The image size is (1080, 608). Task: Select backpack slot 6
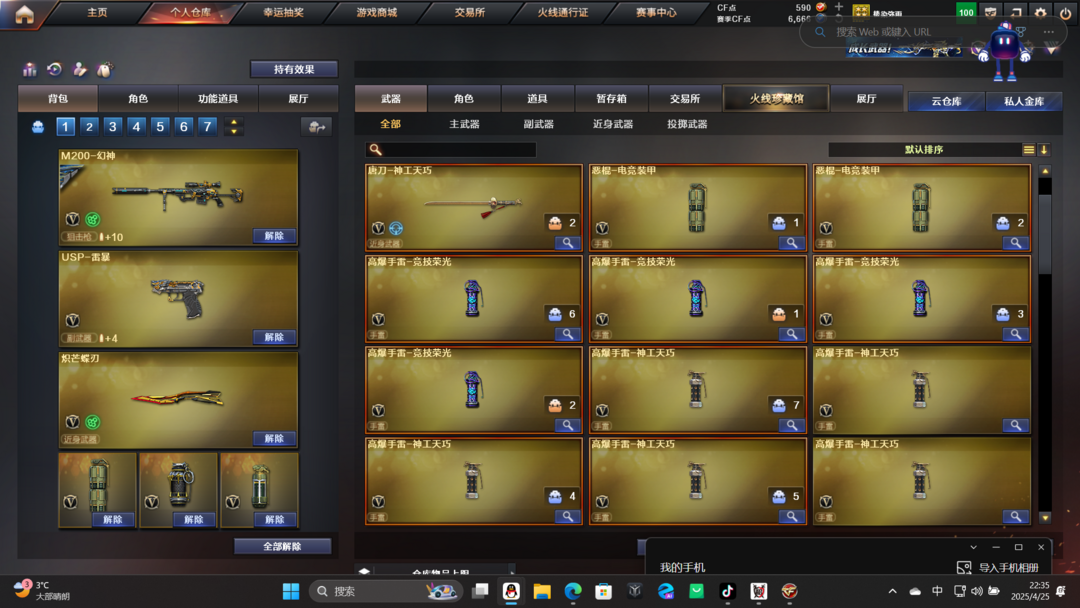pos(183,127)
